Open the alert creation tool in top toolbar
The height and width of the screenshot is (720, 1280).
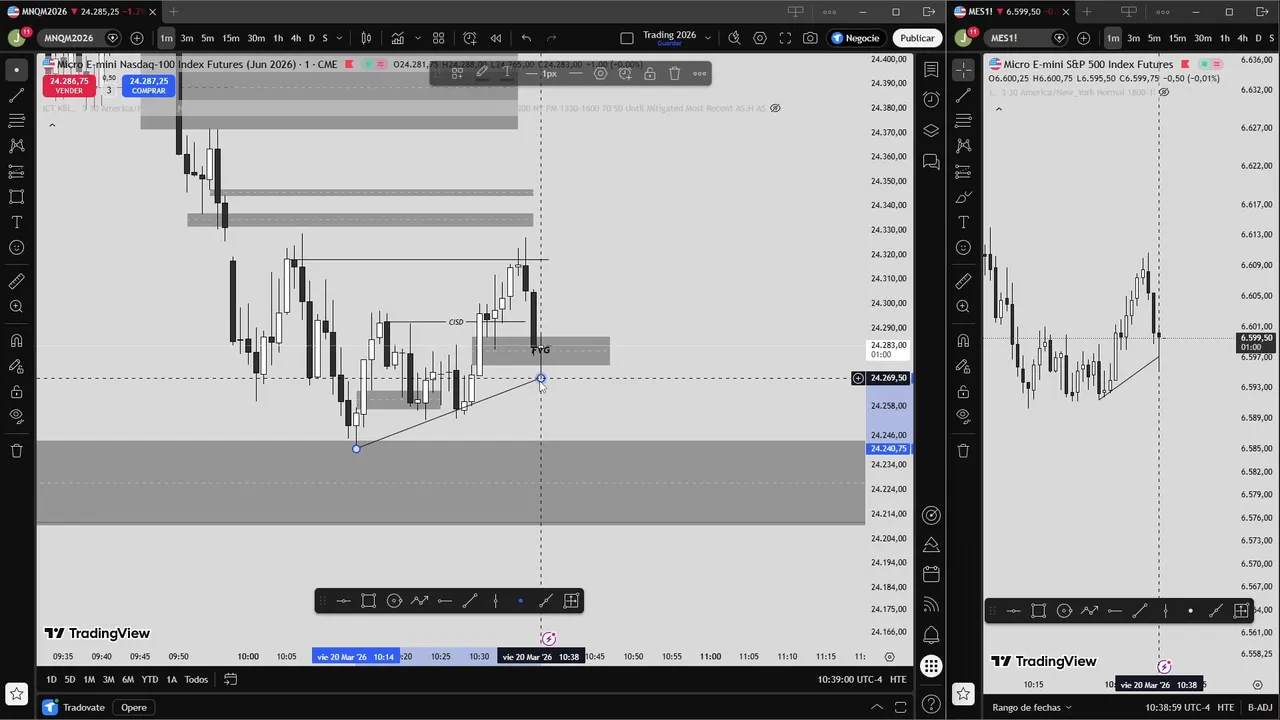click(x=470, y=38)
